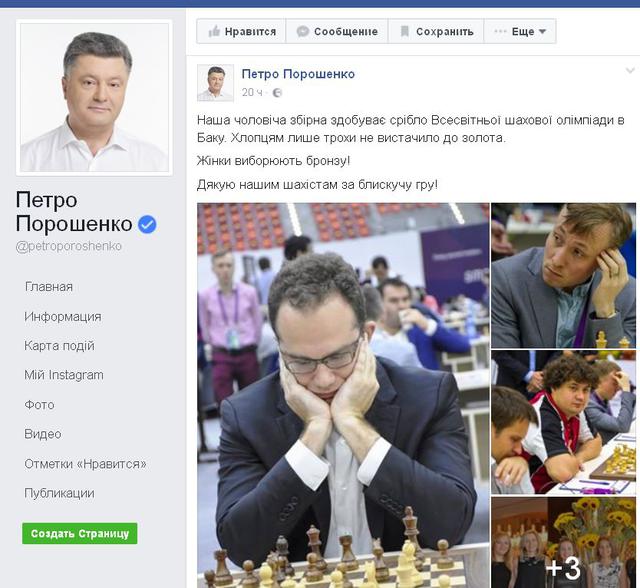Expand the Еще dropdown arrow
Screen dimensions: 640x588
pyautogui.click(x=542, y=31)
